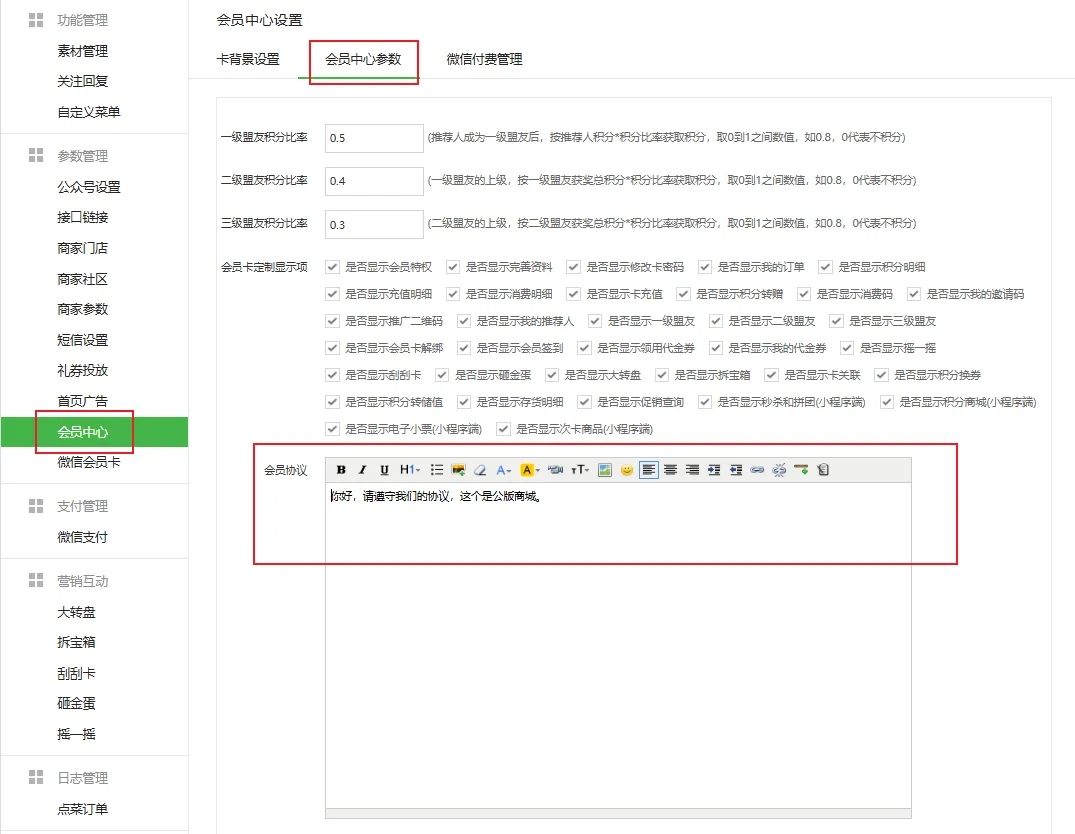
Task: Open the yellow text highlight color picker
Action: tap(530, 470)
